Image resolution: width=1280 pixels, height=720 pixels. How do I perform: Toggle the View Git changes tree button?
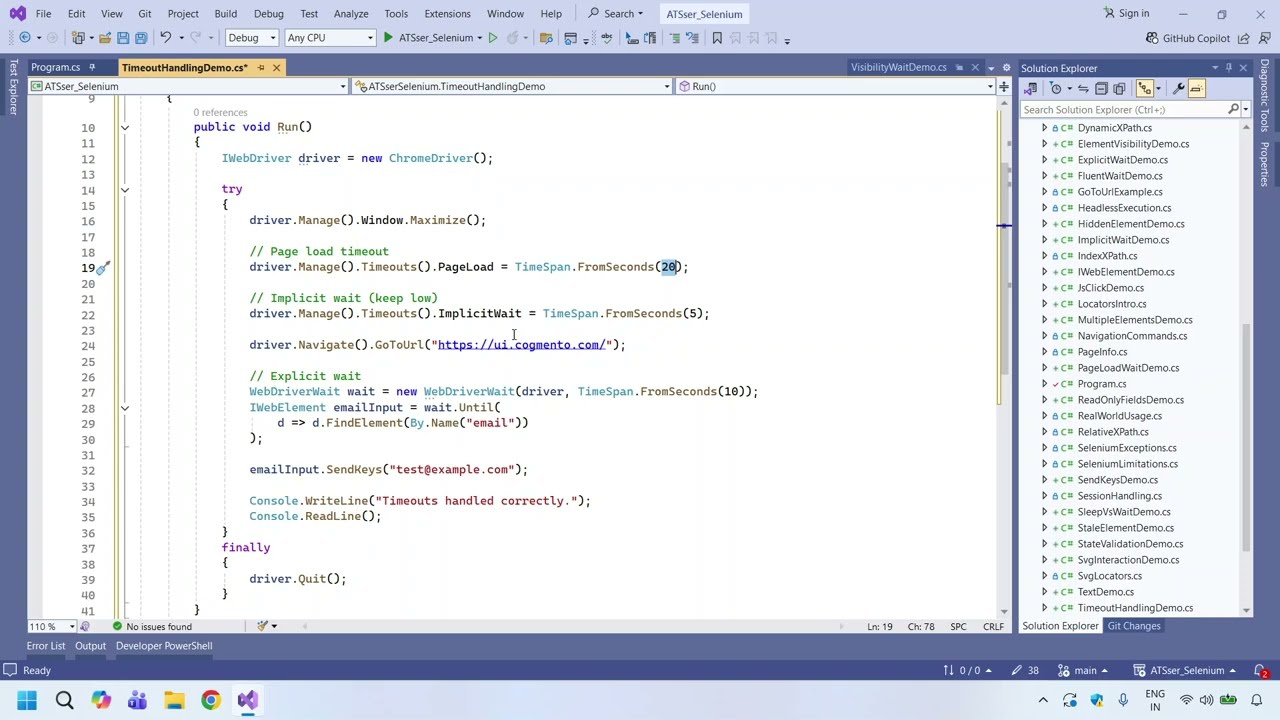(1145, 88)
